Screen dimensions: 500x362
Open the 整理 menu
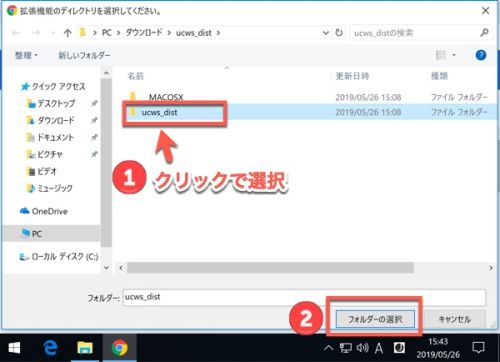(26, 55)
